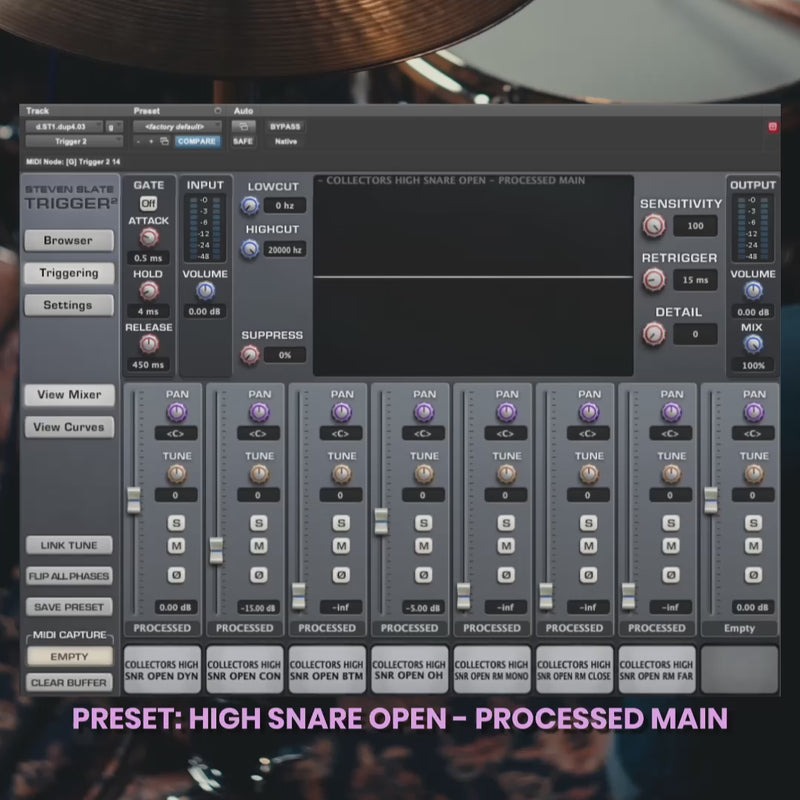Click the output Mix knob
This screenshot has width=800, height=800.
(753, 344)
